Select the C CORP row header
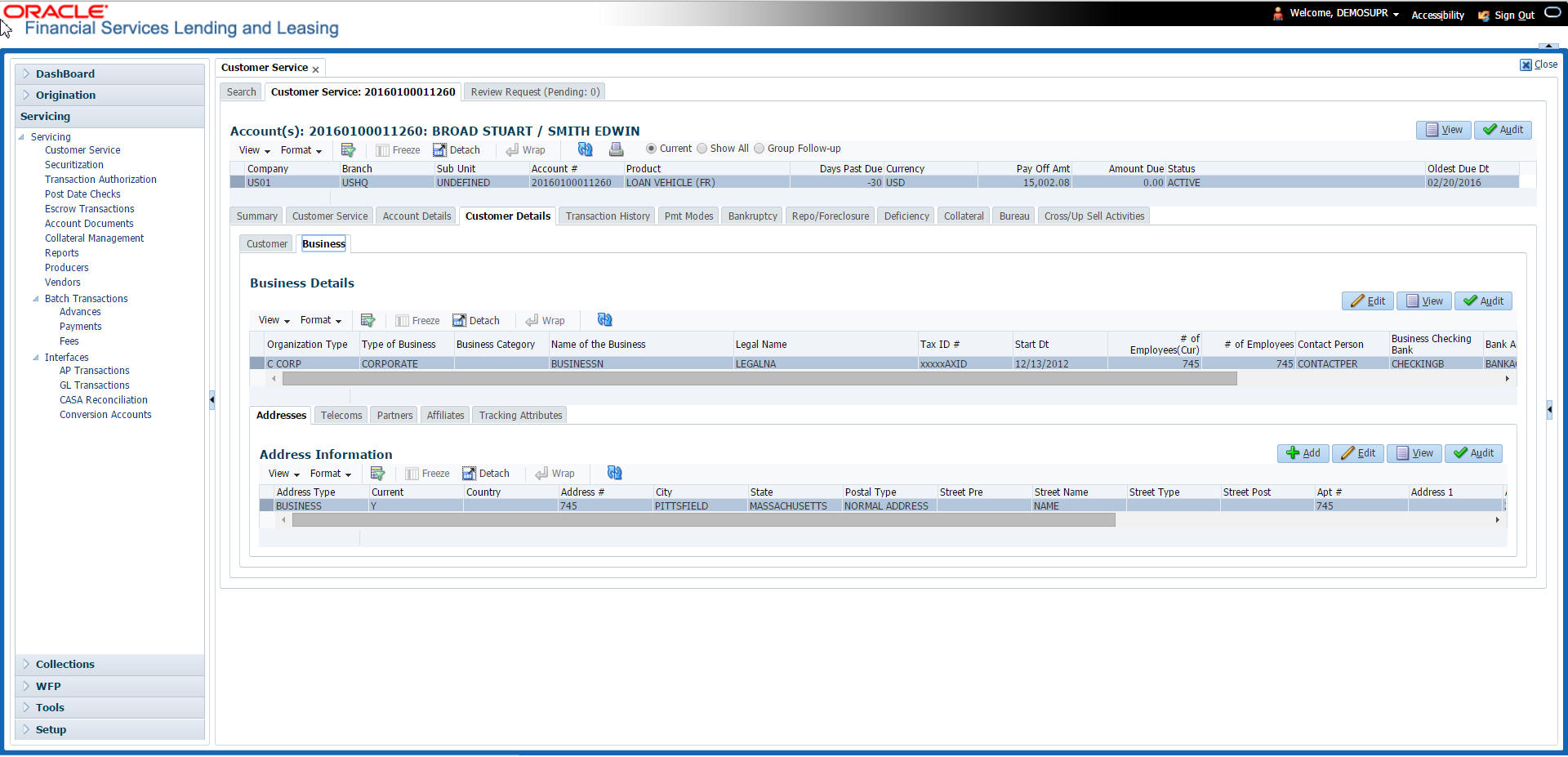 (x=256, y=364)
